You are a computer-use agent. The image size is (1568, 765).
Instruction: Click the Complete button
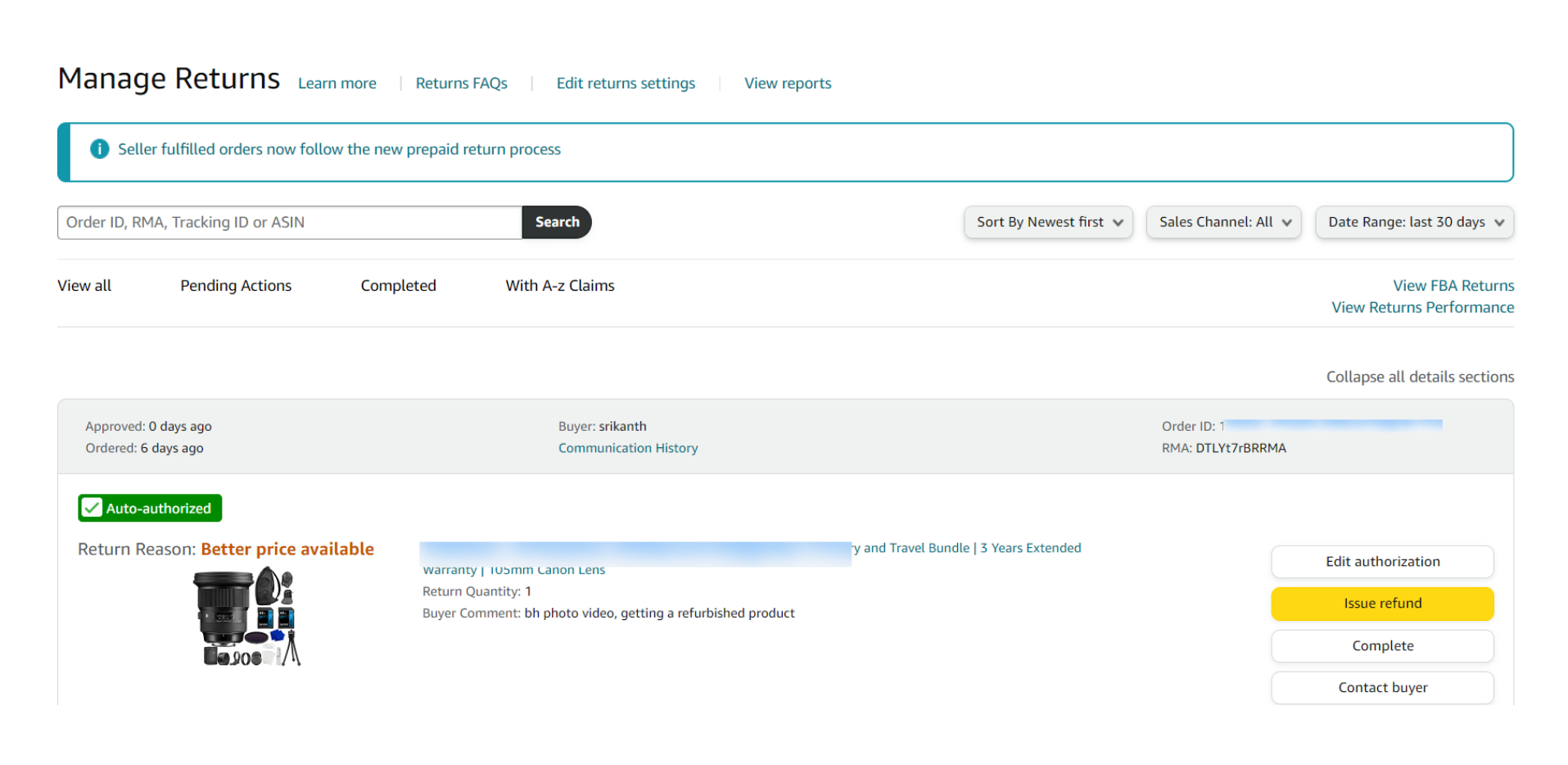1382,646
